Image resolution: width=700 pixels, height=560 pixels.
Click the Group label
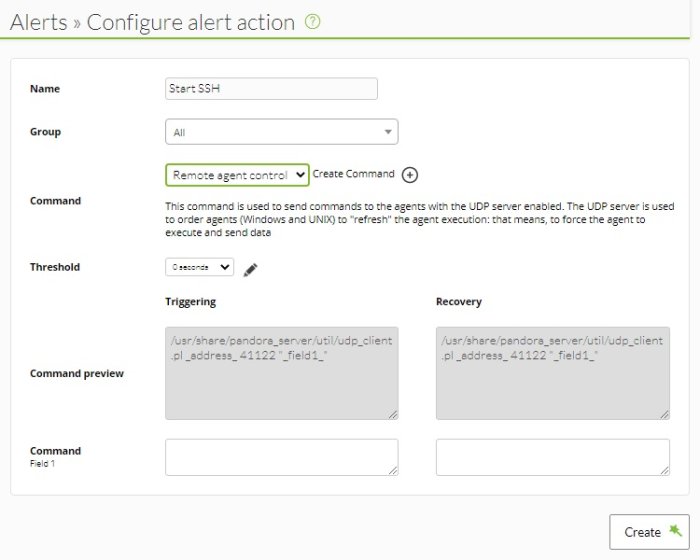point(46,132)
